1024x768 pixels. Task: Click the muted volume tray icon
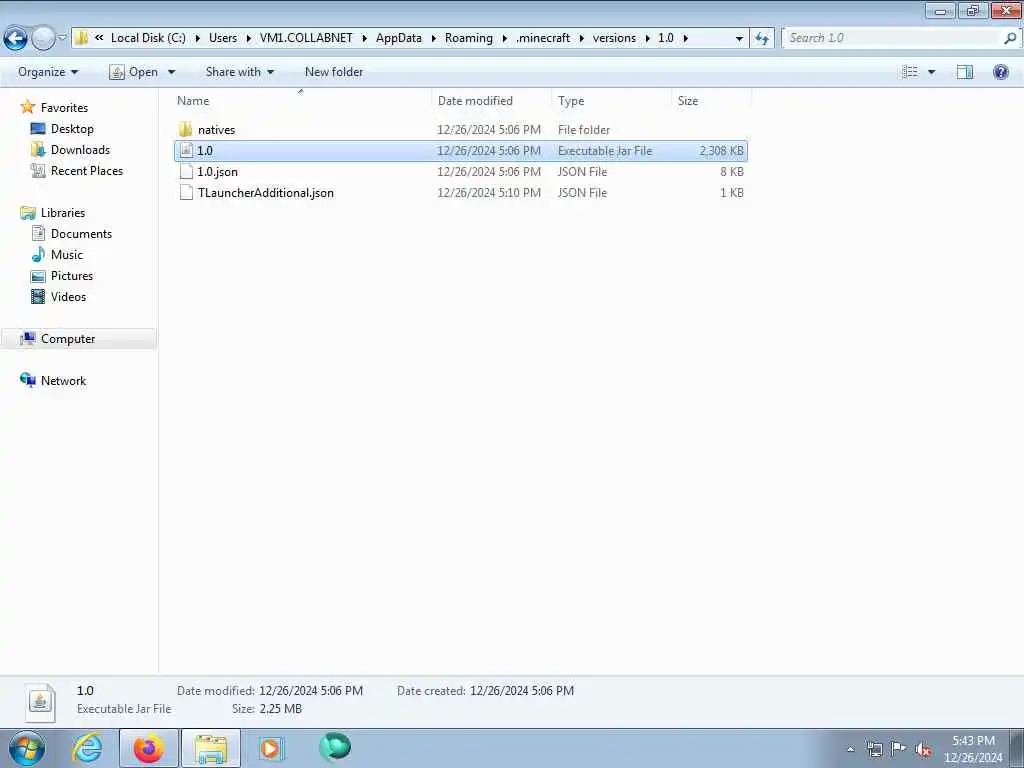pos(923,749)
